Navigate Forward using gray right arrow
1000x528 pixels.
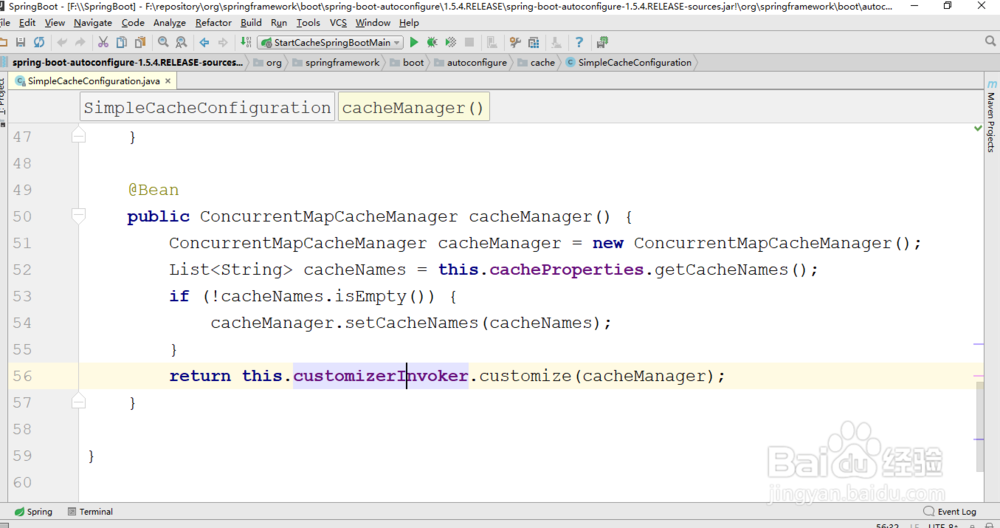(223, 42)
